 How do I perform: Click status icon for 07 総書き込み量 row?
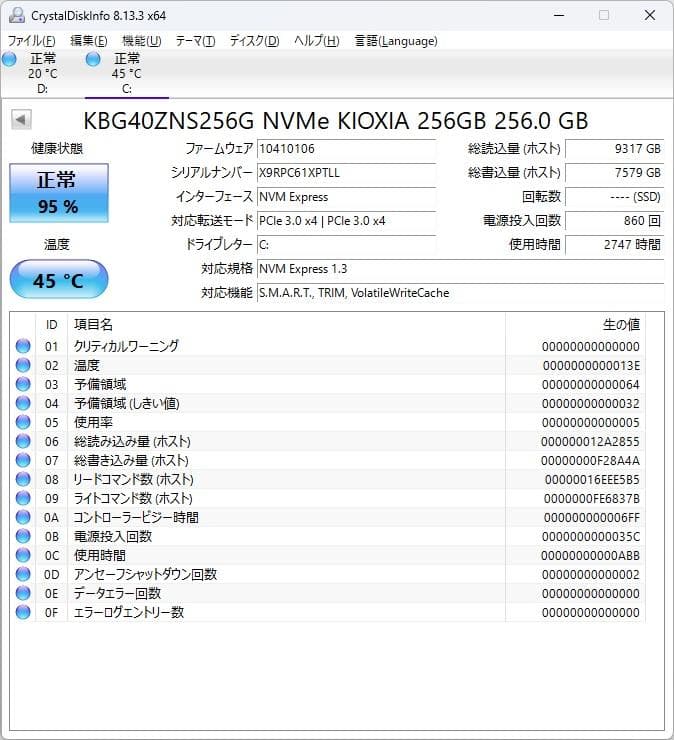tap(23, 460)
